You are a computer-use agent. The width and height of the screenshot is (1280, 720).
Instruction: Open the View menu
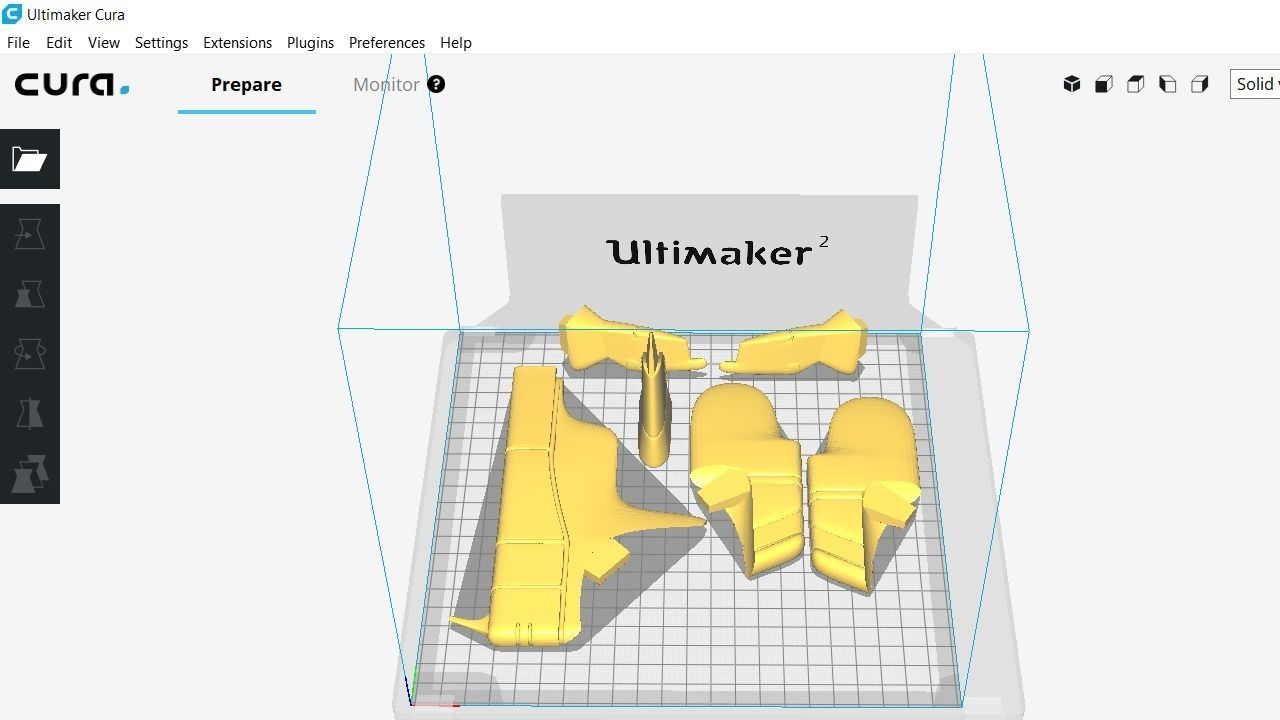pos(104,43)
